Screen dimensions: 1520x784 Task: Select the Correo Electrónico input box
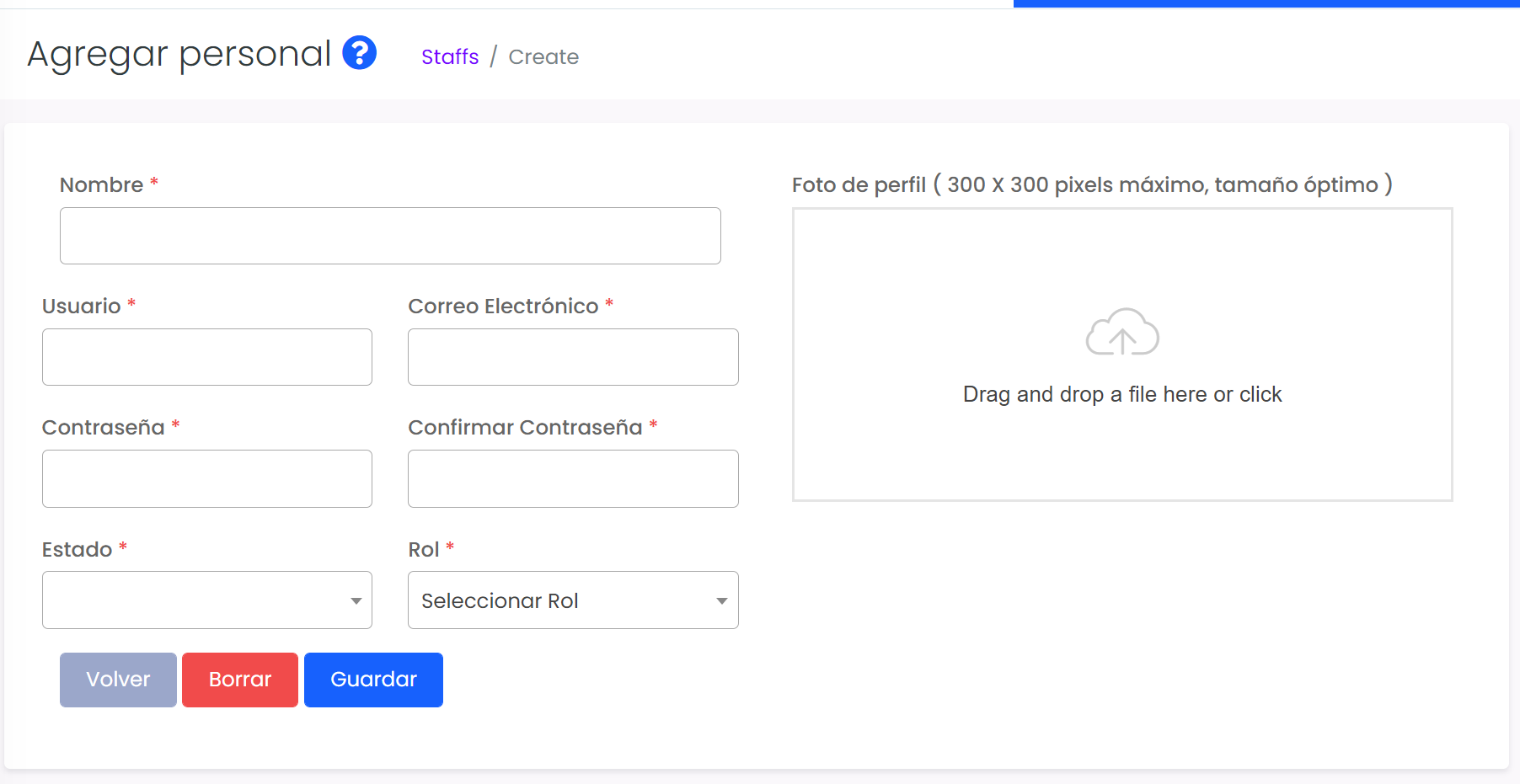573,357
